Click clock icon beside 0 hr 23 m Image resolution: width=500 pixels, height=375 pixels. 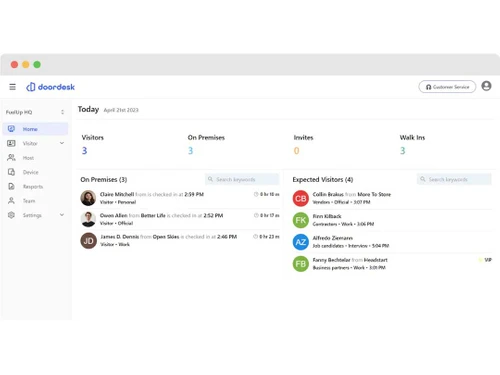255,237
